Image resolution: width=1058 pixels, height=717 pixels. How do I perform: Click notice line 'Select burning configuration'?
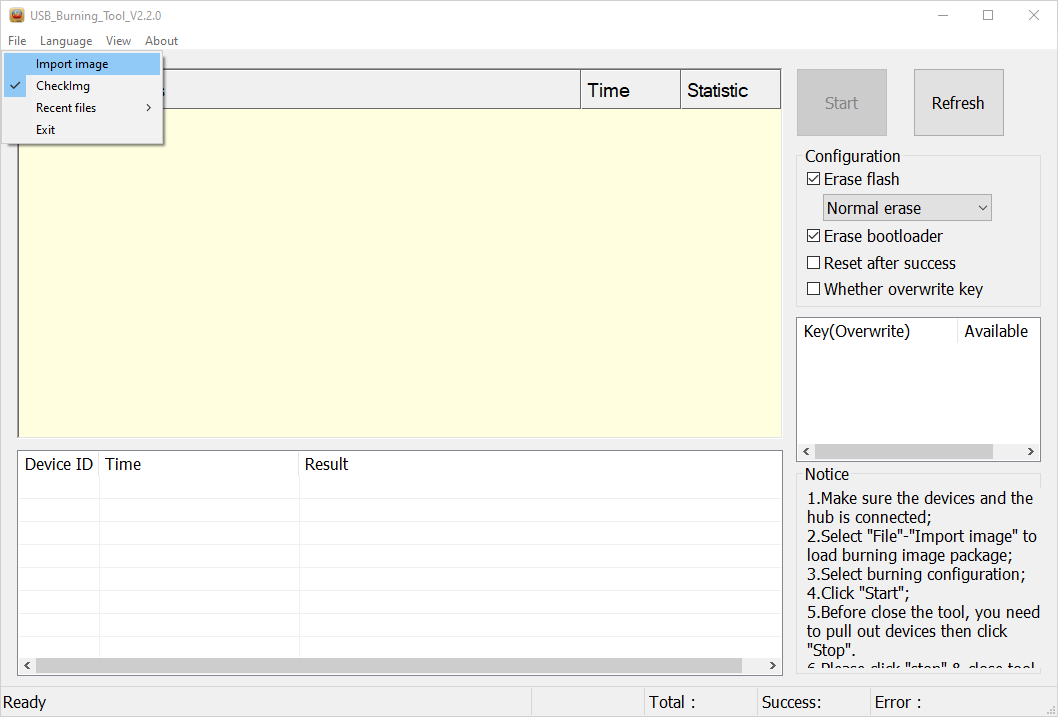point(916,574)
